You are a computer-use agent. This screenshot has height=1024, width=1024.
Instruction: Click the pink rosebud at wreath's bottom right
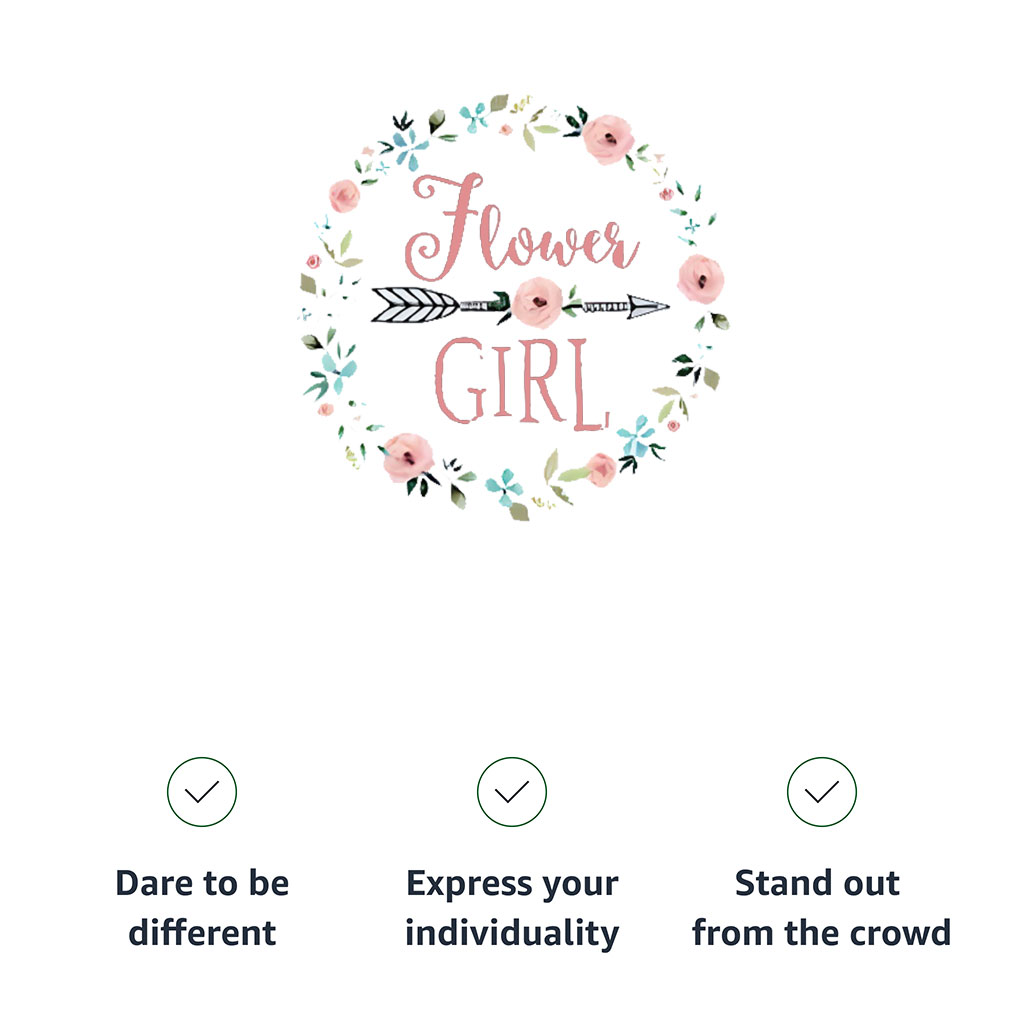coord(601,470)
